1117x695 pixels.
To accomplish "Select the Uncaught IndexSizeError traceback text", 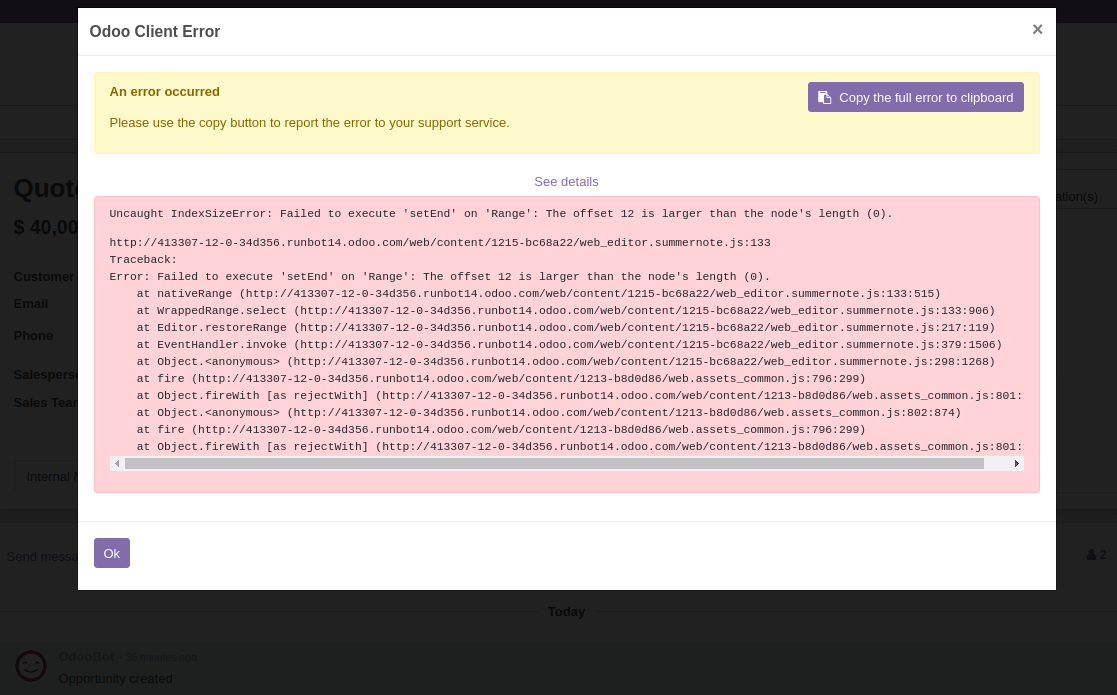I will pyautogui.click(x=500, y=213).
